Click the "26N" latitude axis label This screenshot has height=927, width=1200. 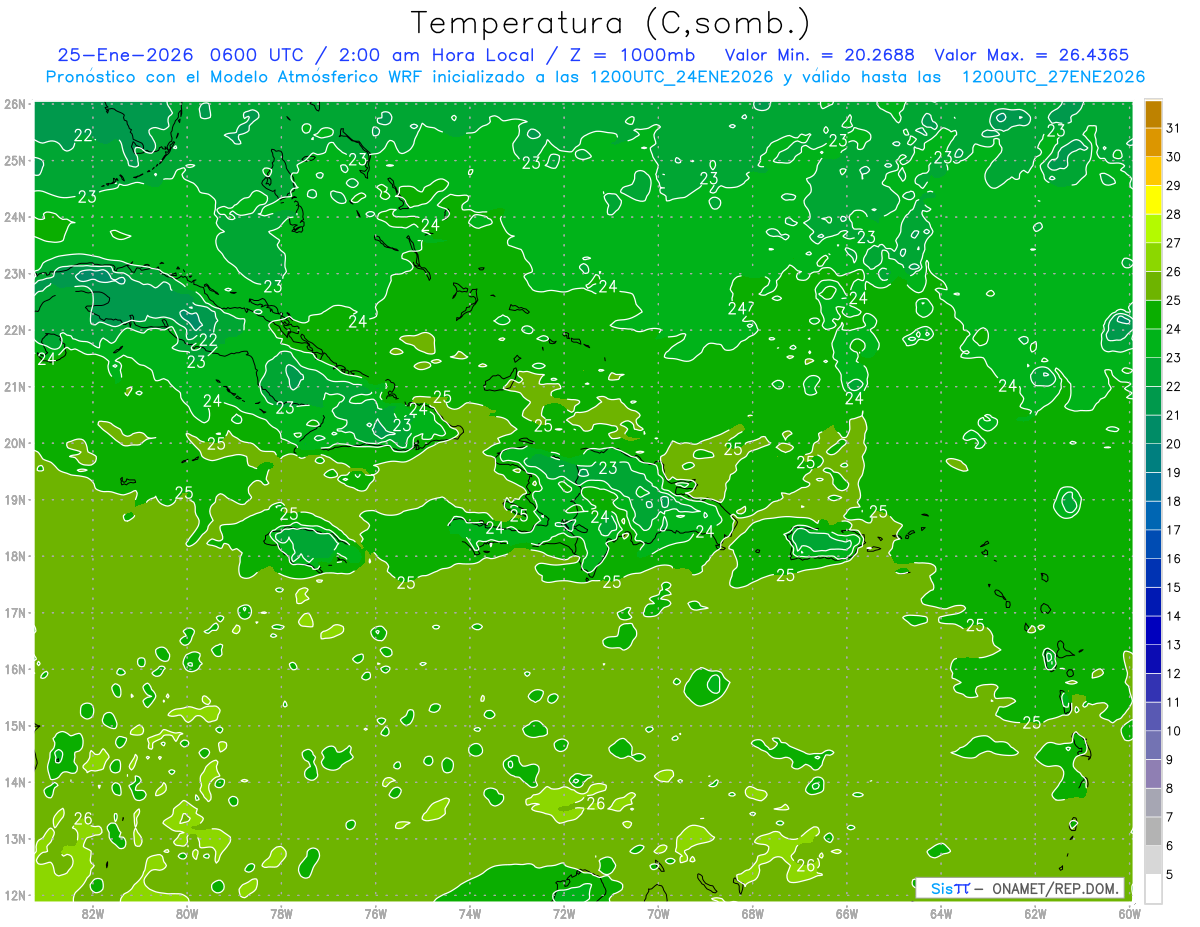[14, 104]
